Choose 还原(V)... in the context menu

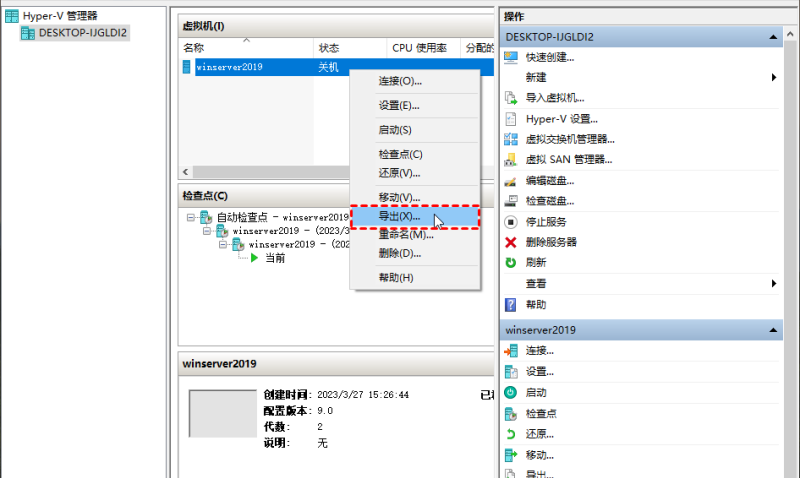pos(415,173)
